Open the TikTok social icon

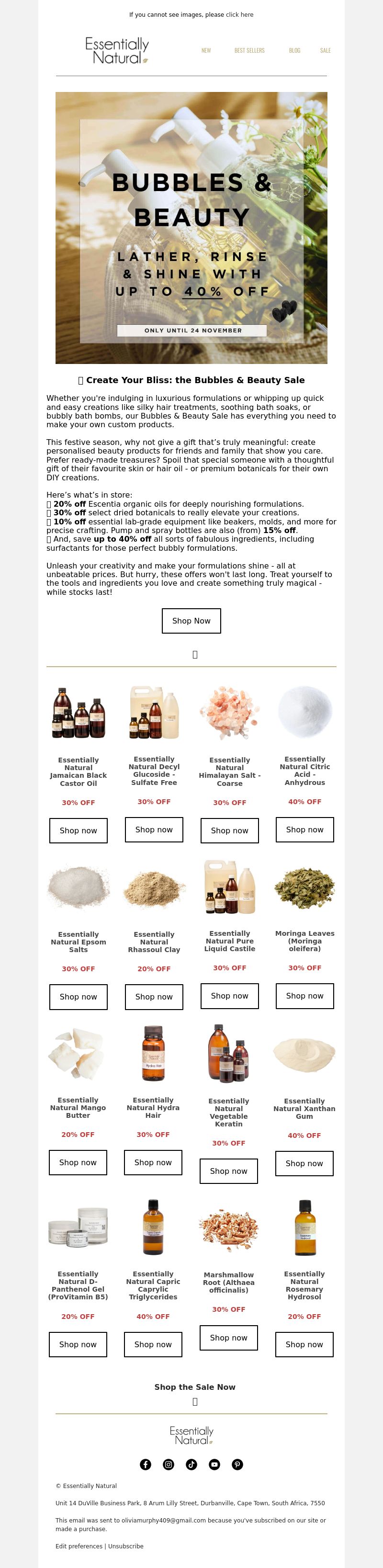coord(191,1465)
